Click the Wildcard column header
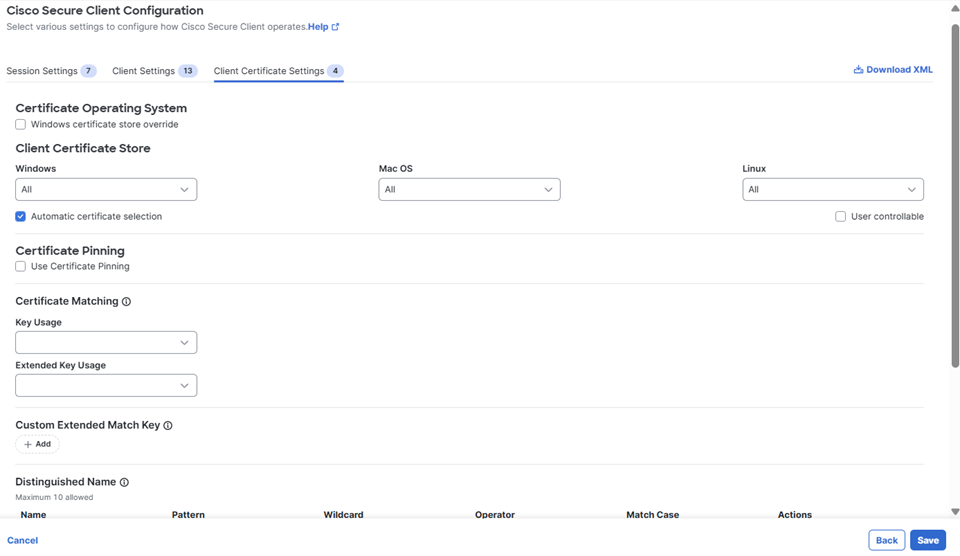960x556 pixels. point(343,514)
